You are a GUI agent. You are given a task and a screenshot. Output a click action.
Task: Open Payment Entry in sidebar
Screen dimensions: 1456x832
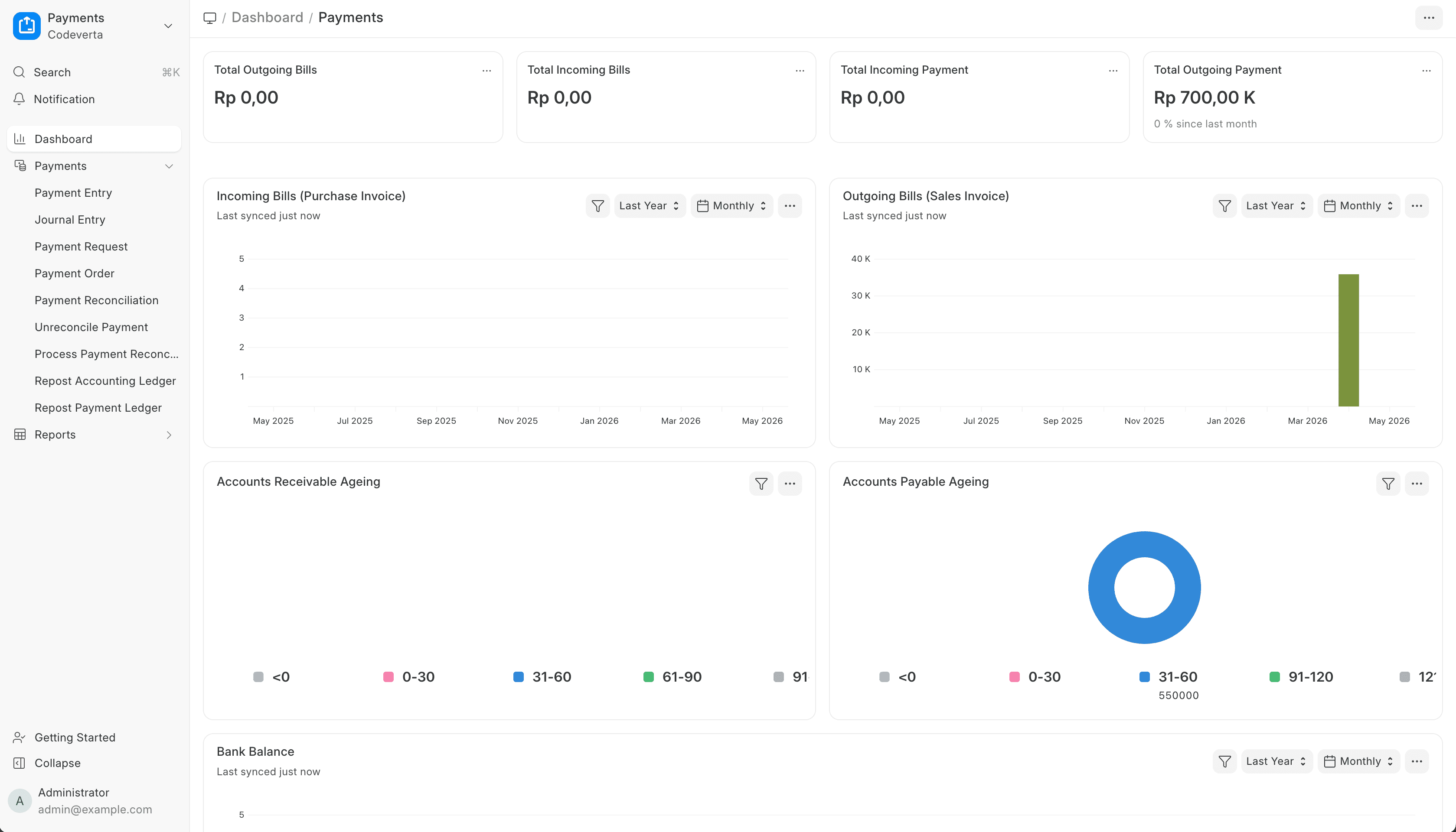pyautogui.click(x=73, y=192)
